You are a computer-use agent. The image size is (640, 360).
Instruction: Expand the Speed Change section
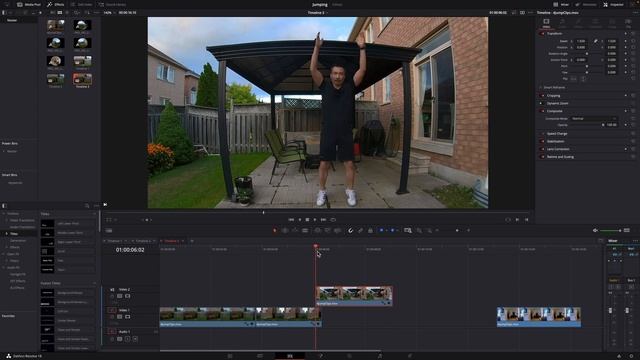(x=557, y=133)
